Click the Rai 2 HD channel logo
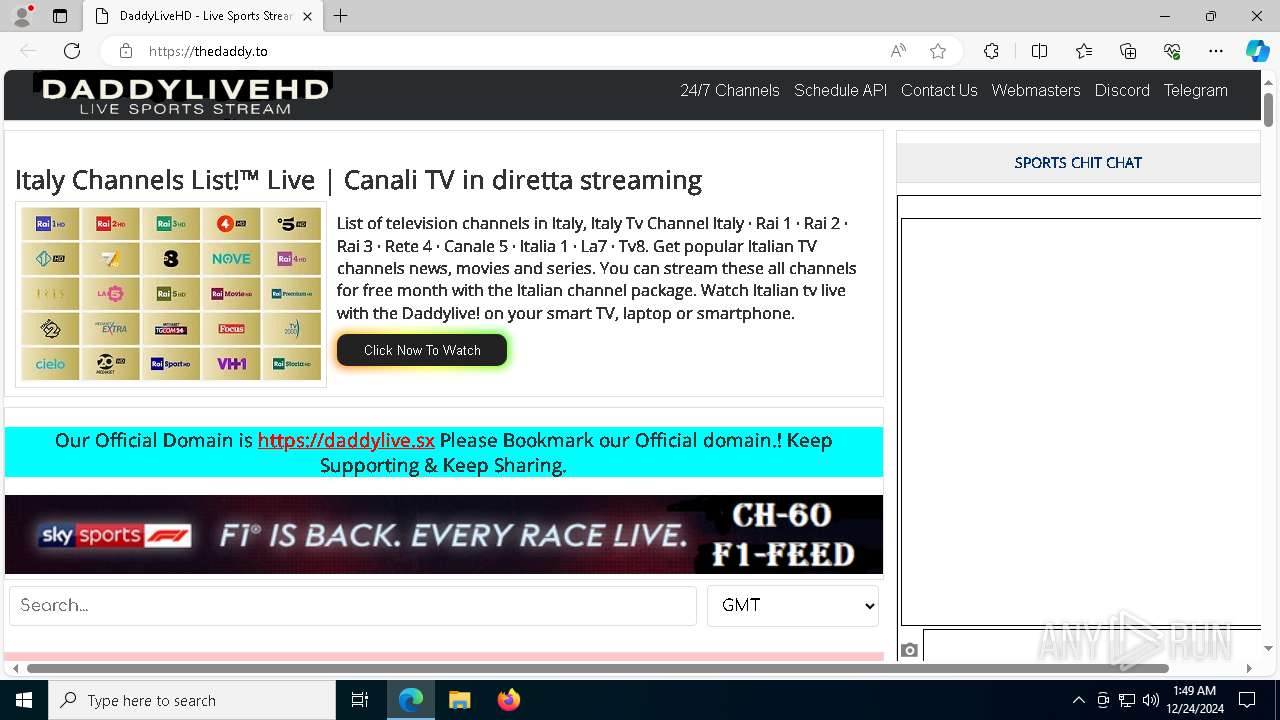The width and height of the screenshot is (1280, 720). pos(111,224)
